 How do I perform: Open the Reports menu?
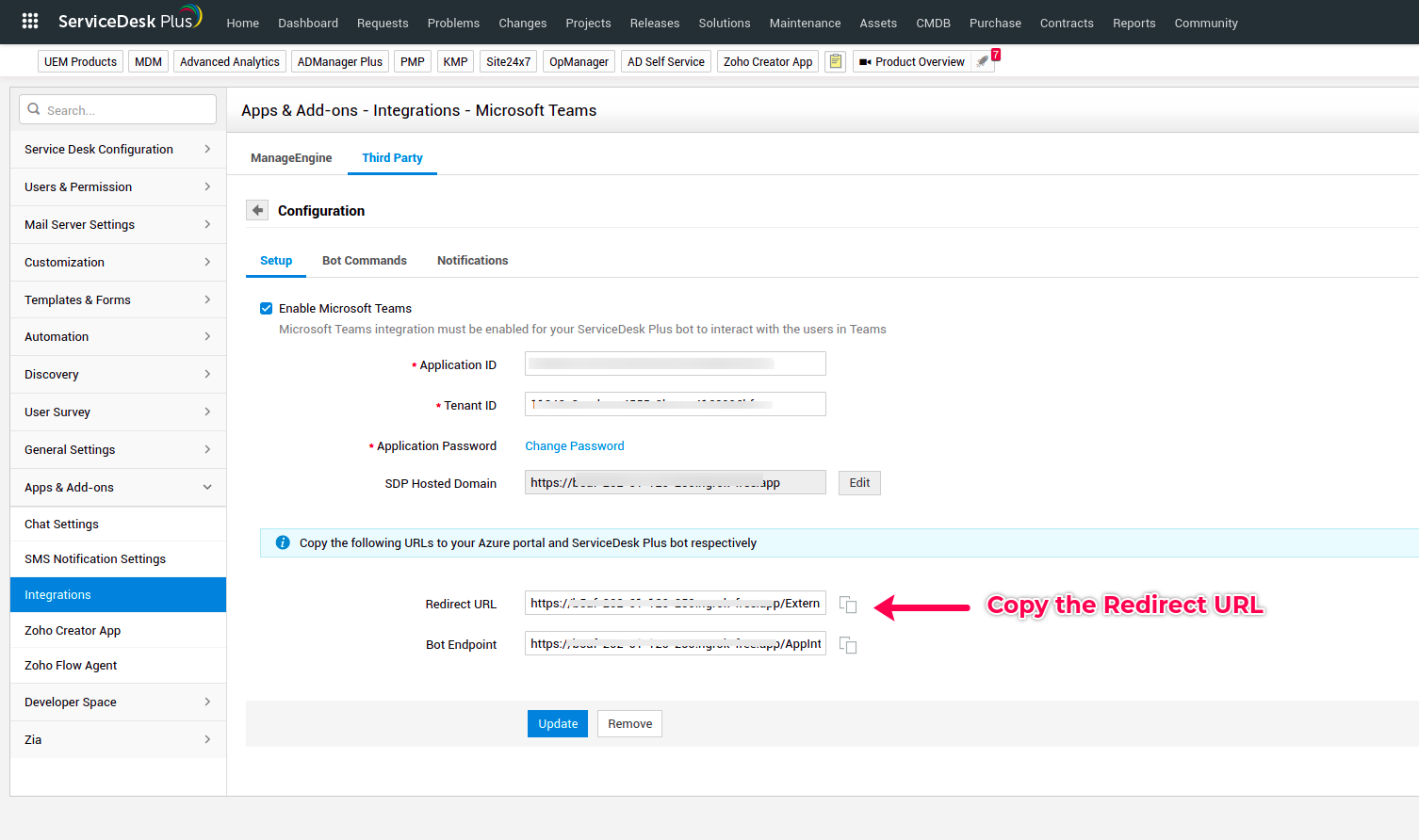click(1134, 23)
